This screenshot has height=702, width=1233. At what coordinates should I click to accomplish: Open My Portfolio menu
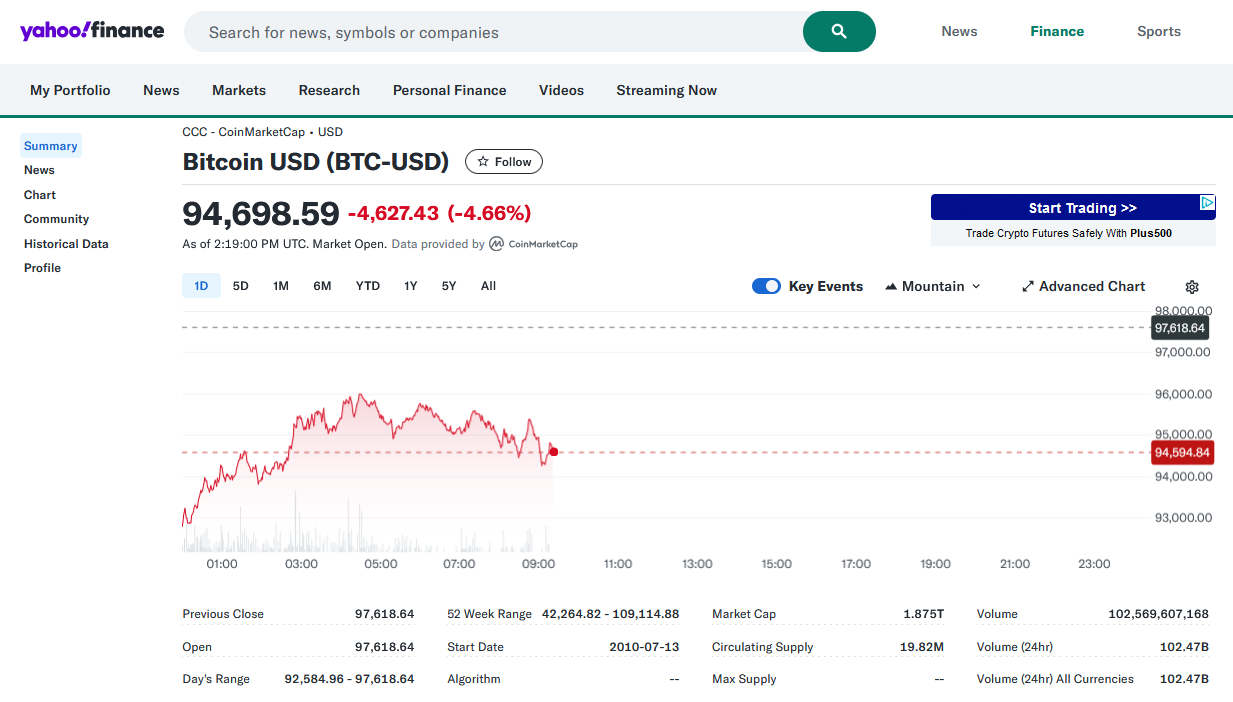click(70, 90)
